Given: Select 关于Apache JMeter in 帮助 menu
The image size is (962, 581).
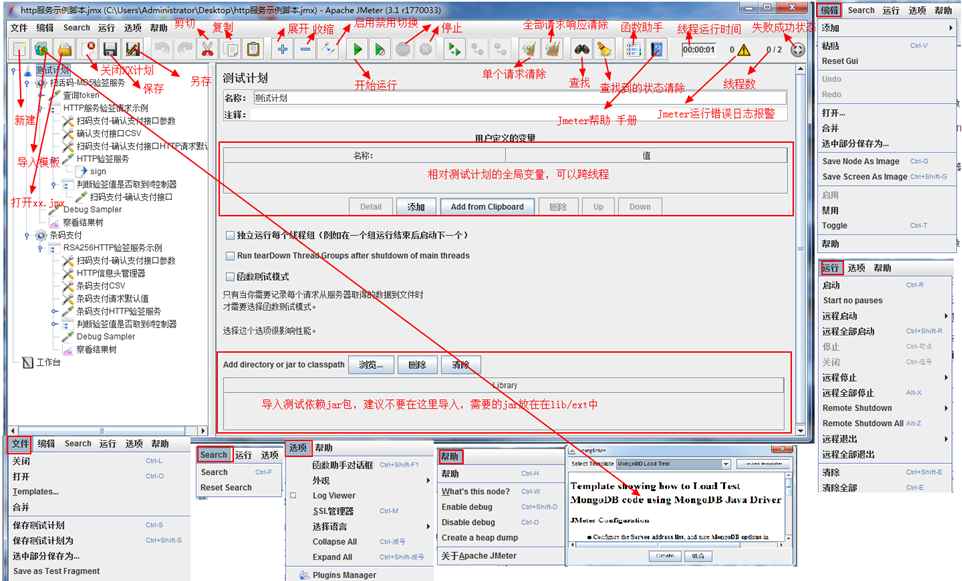Looking at the screenshot, I should point(479,555).
